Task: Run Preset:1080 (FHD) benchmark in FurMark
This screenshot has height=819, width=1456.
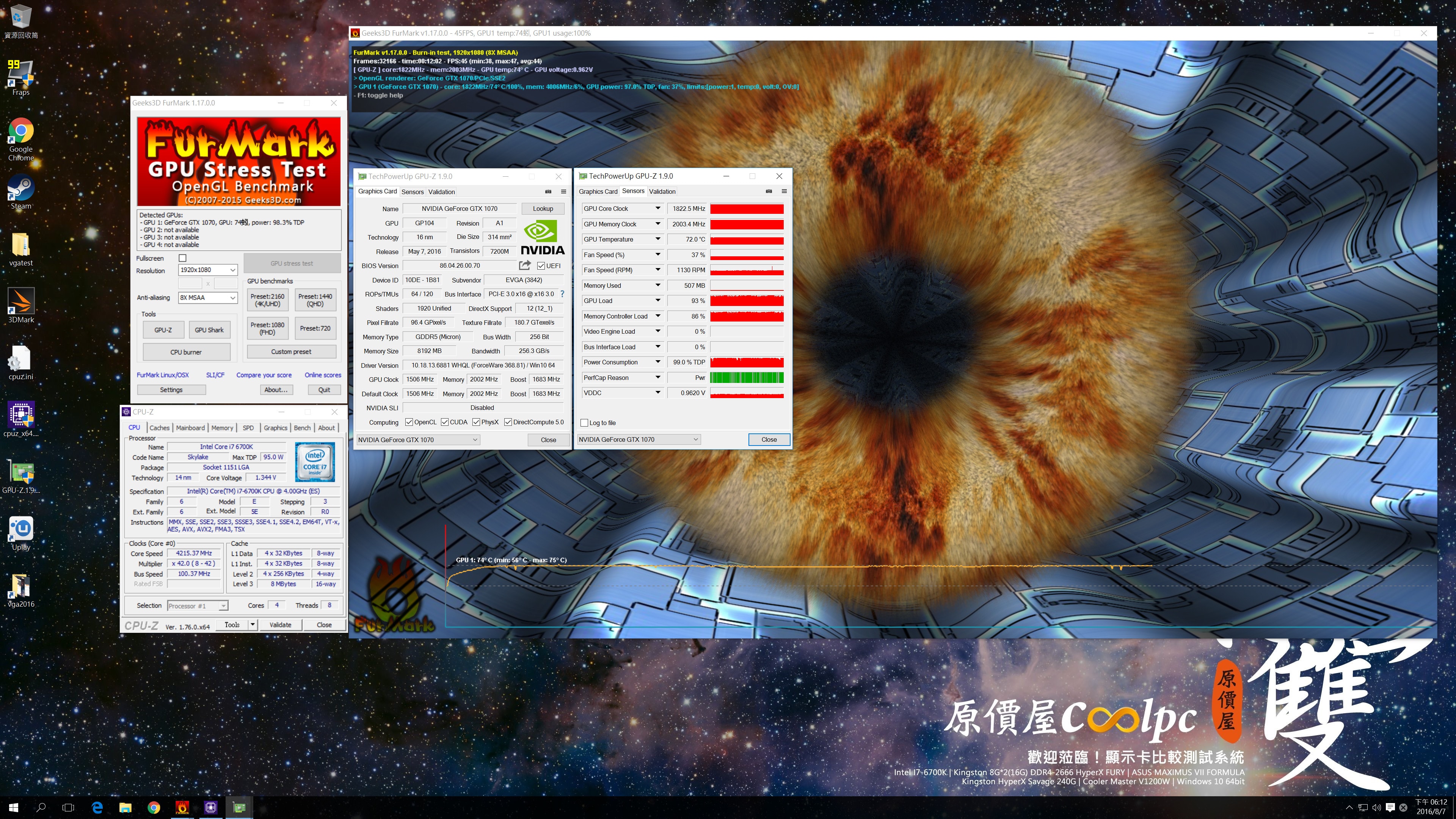Action: pos(267,328)
